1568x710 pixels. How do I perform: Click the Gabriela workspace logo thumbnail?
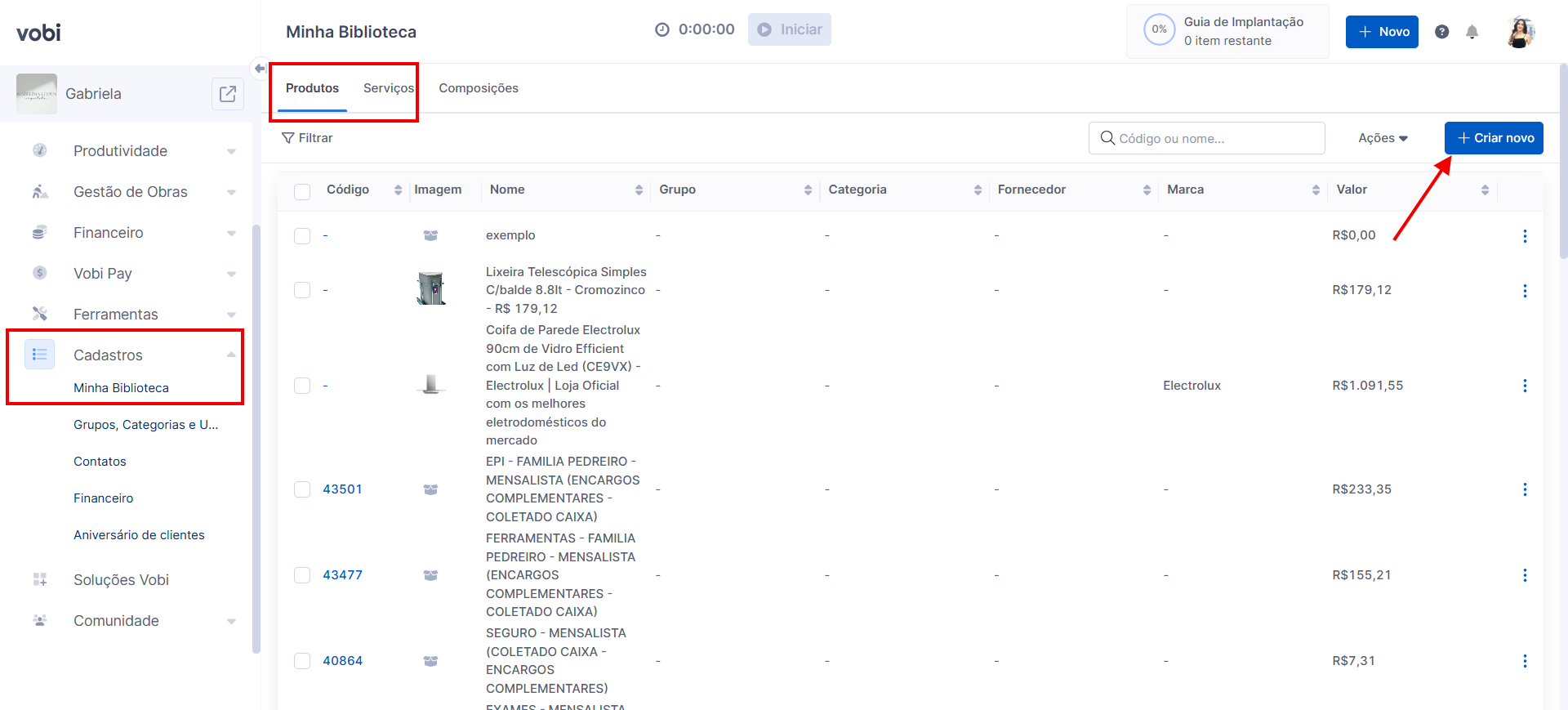(x=37, y=94)
